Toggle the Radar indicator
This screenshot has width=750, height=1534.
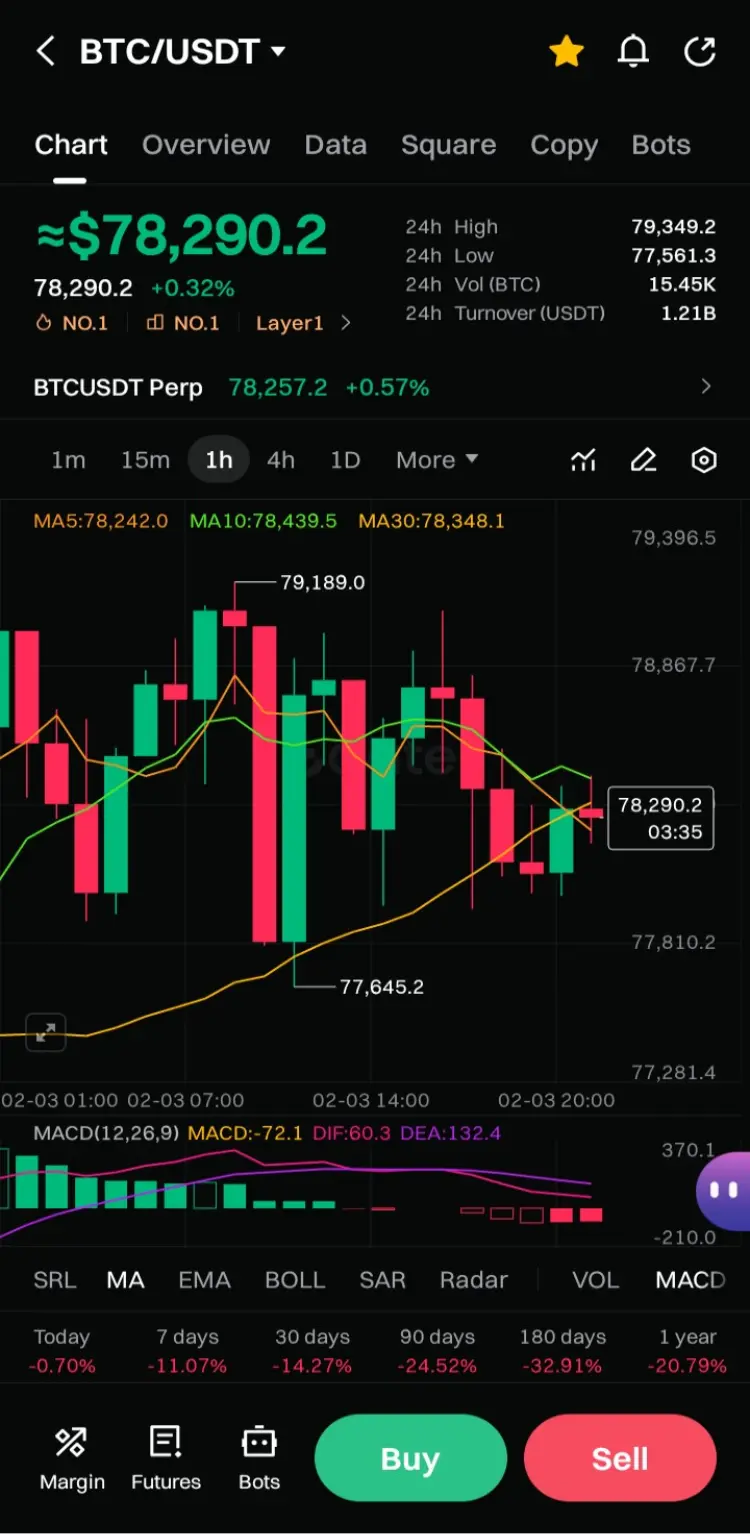[x=474, y=1280]
